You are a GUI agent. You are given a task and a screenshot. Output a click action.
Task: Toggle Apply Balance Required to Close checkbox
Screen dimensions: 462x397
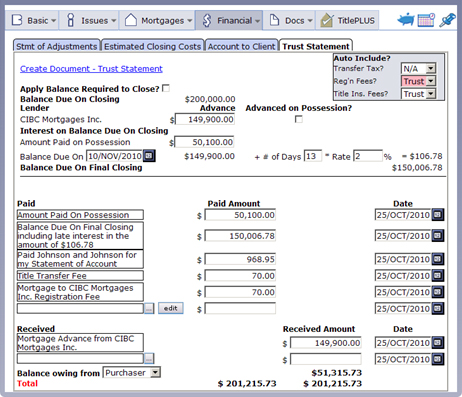(x=166, y=88)
